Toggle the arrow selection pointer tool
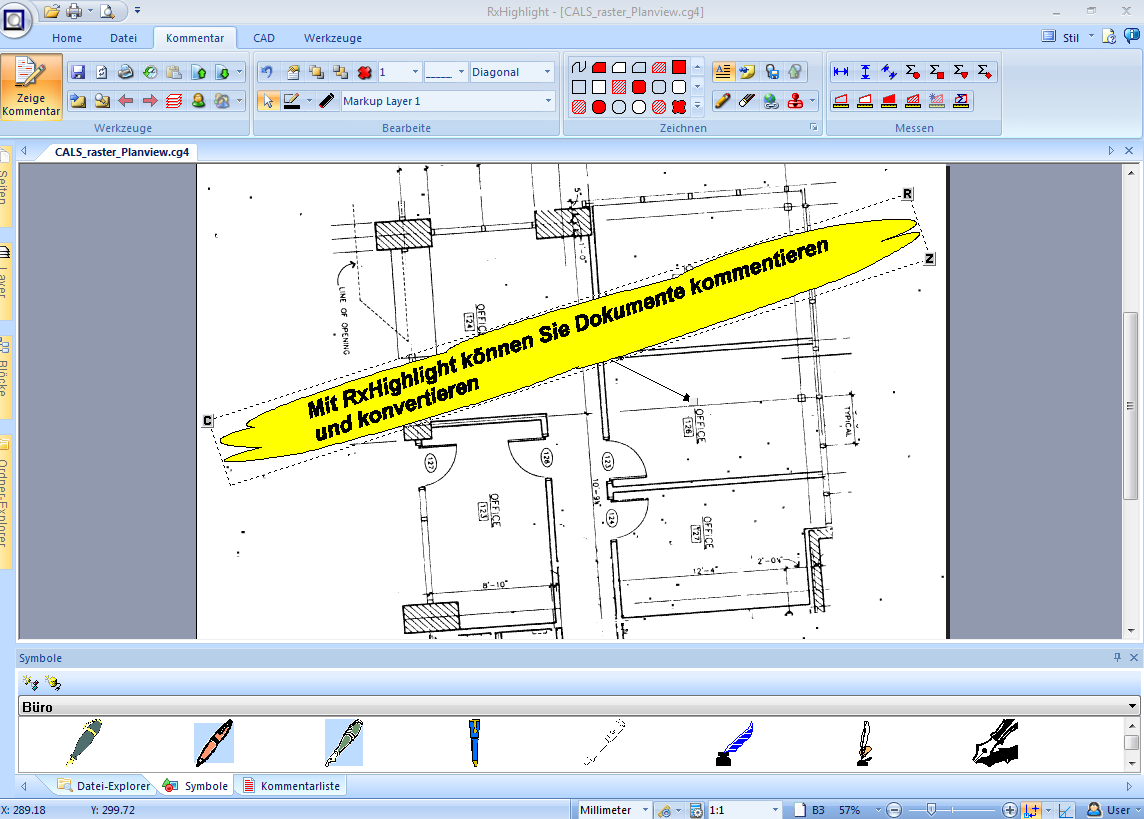The image size is (1144, 819). tap(268, 101)
